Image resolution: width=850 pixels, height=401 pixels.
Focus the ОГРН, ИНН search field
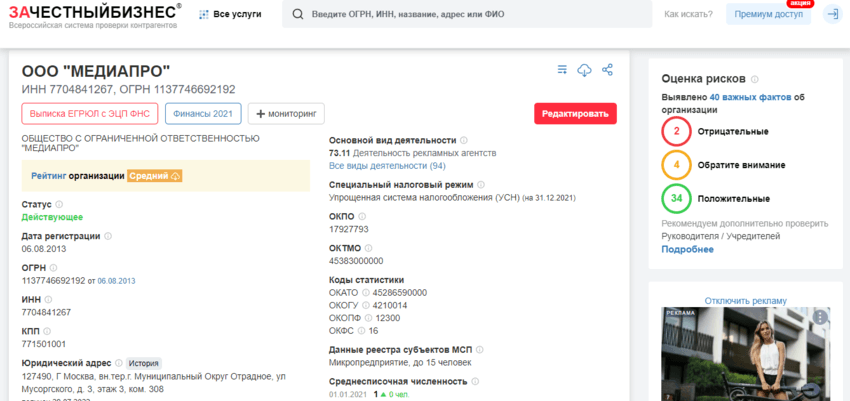(467, 14)
